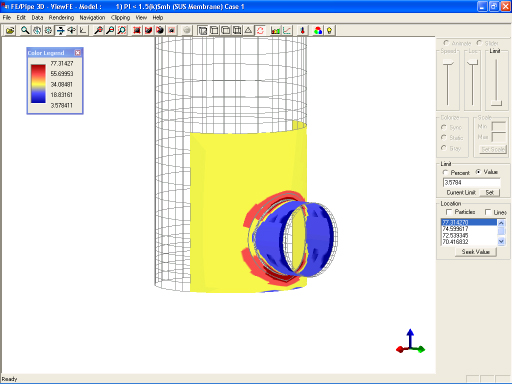Select the Percent limit radio button
This screenshot has width=512, height=384.
(445, 172)
